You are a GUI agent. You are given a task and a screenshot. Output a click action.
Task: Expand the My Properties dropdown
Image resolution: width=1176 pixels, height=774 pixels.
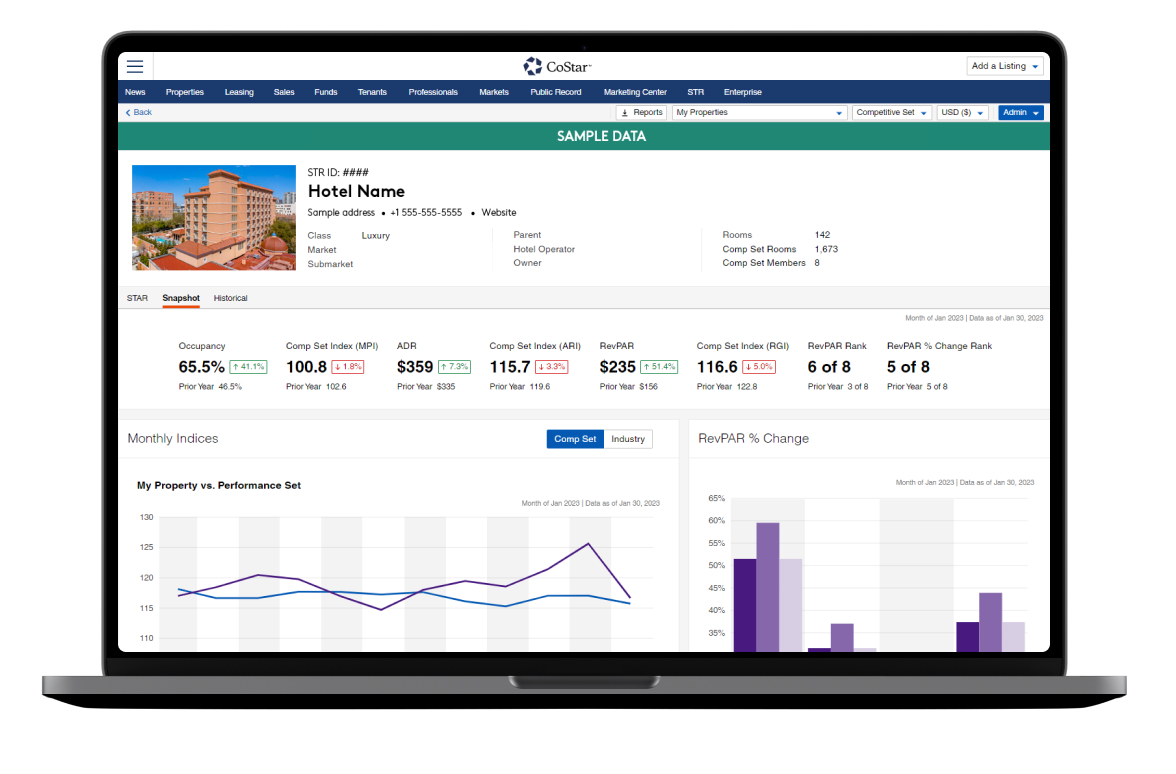point(759,113)
